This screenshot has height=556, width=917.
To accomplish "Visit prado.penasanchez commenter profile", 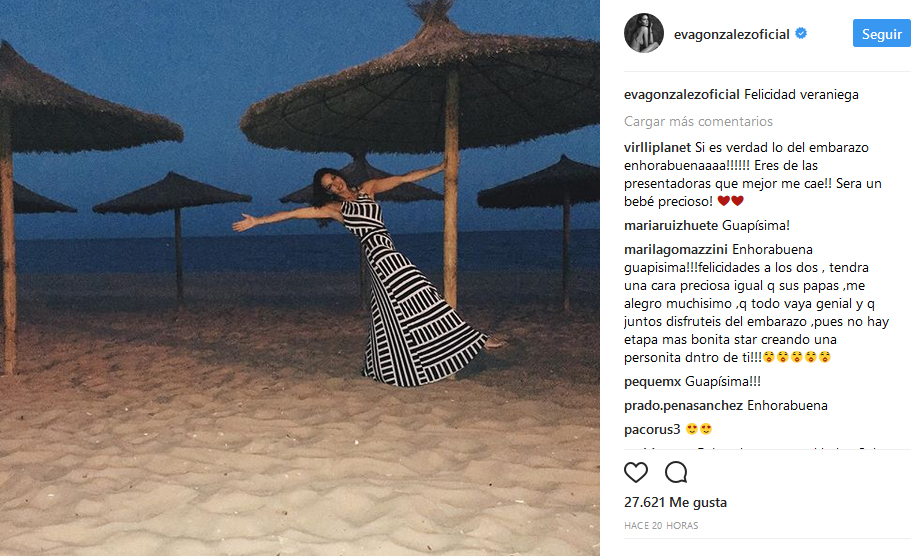I will 683,405.
